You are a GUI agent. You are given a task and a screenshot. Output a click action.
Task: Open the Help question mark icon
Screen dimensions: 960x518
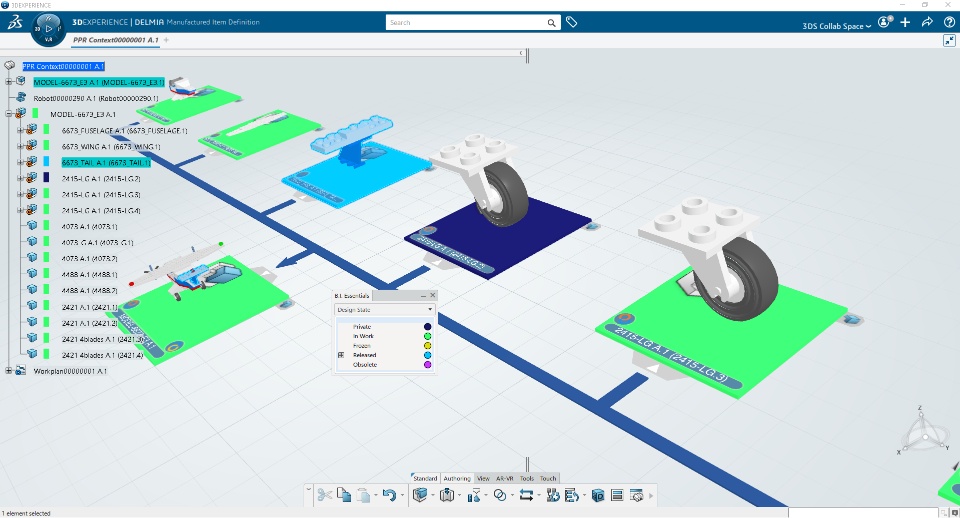click(x=949, y=22)
